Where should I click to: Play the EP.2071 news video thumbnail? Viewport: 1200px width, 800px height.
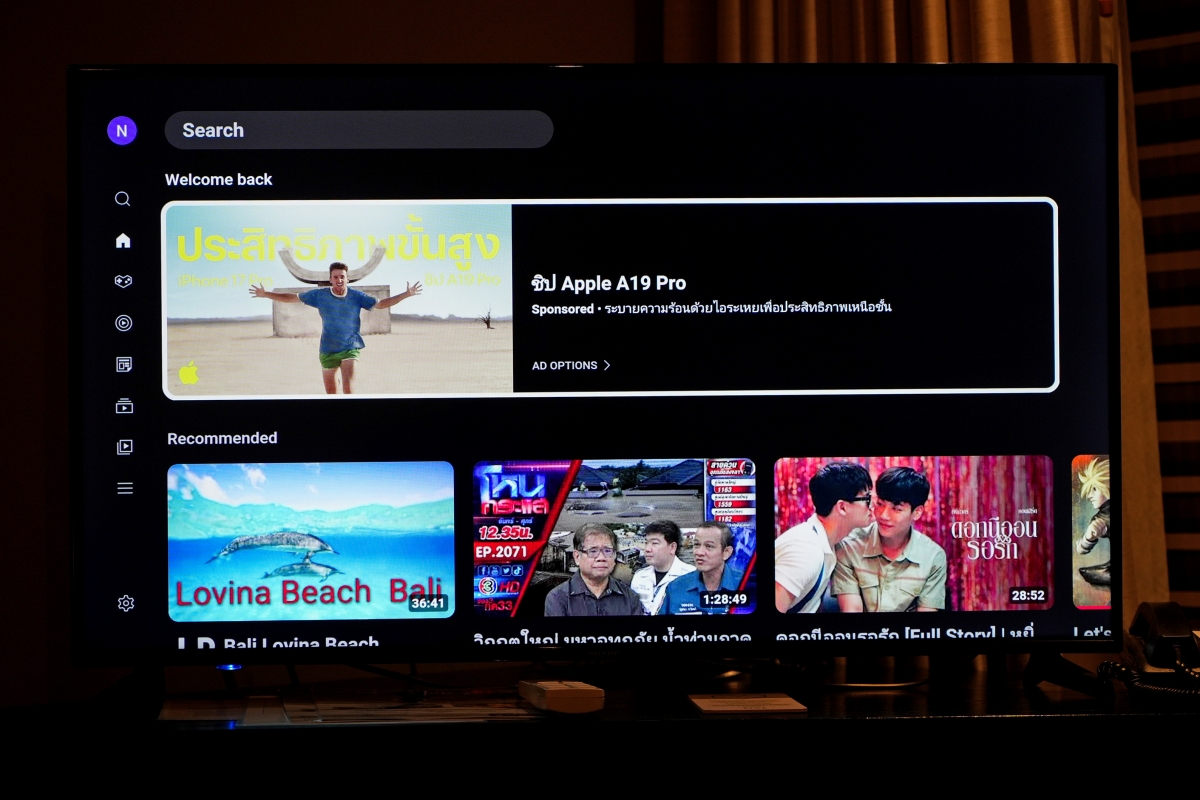pos(614,537)
